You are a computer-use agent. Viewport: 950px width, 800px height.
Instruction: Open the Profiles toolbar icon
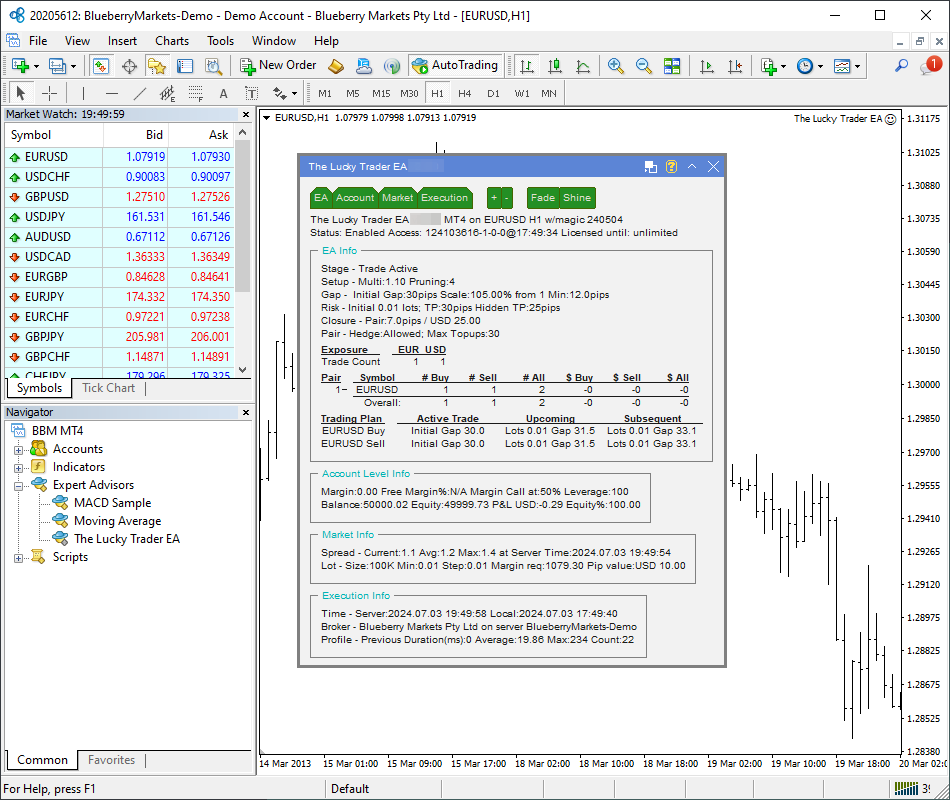point(58,65)
